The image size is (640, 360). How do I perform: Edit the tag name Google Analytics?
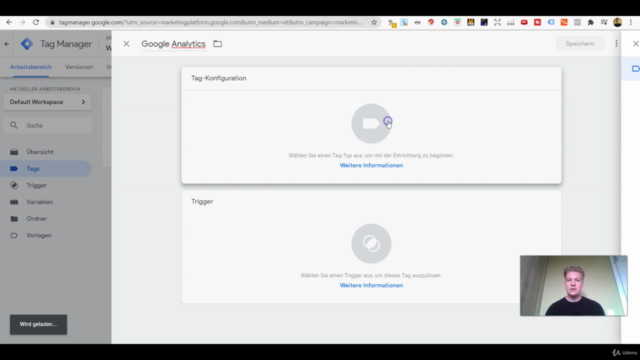(x=173, y=44)
